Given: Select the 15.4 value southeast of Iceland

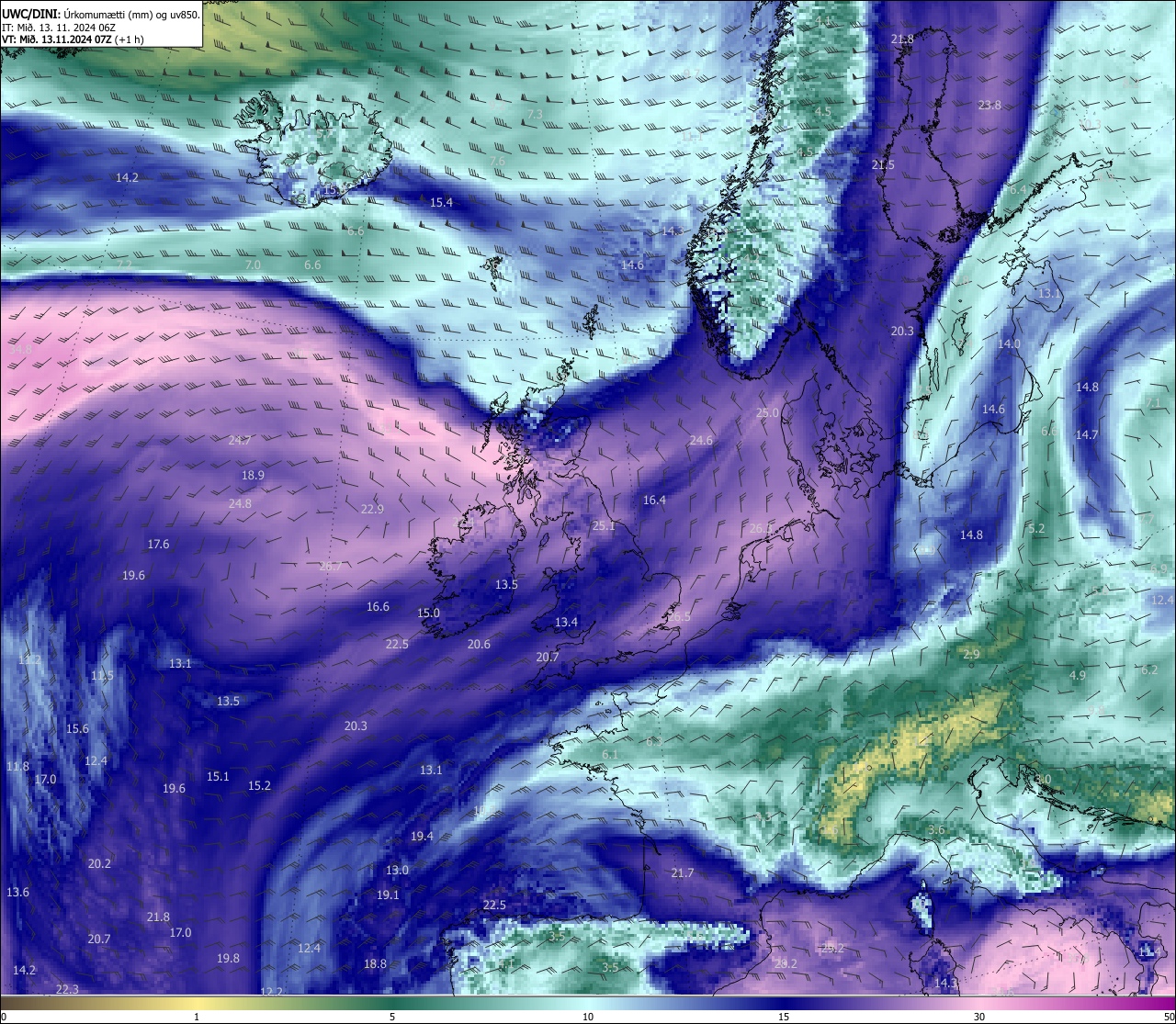Looking at the screenshot, I should click(x=441, y=203).
